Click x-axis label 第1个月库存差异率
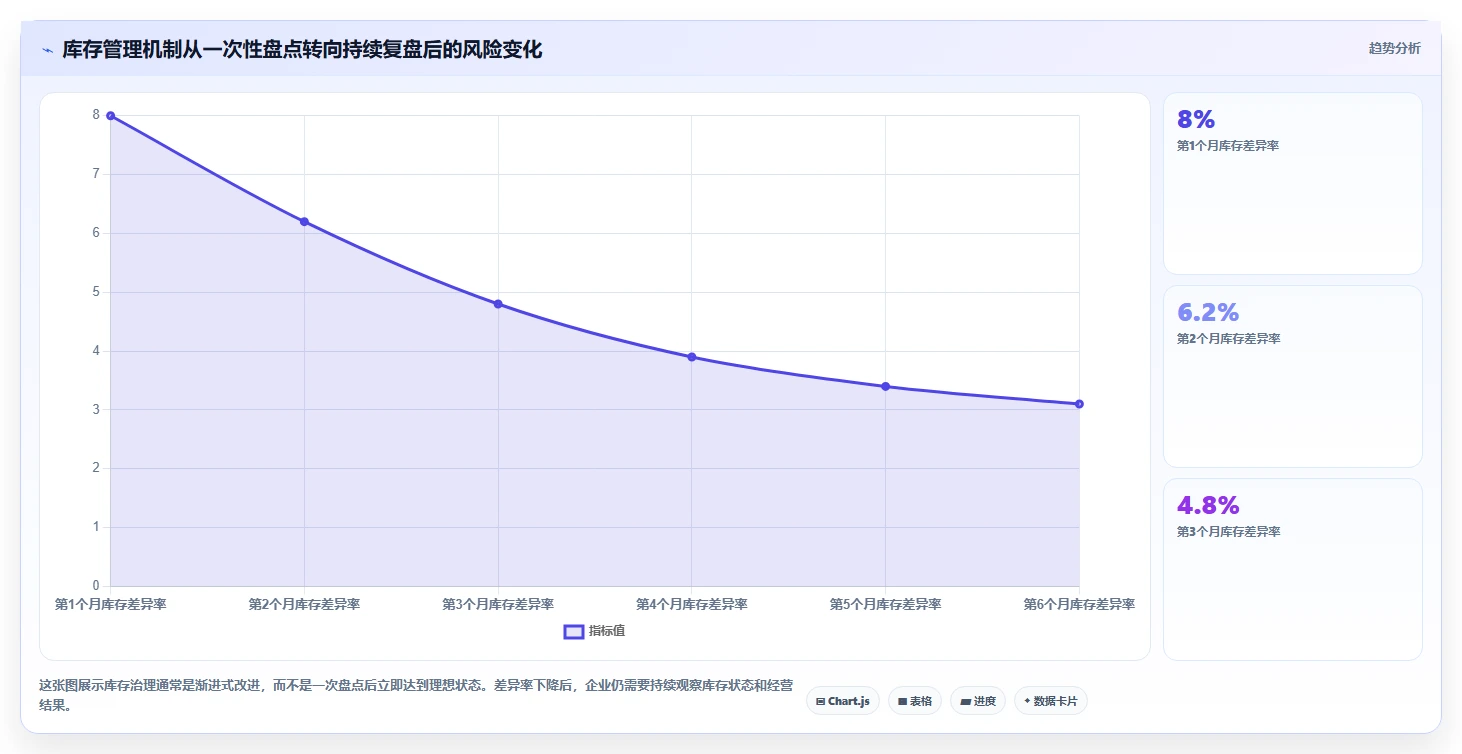This screenshot has height=754, width=1462. 110,605
